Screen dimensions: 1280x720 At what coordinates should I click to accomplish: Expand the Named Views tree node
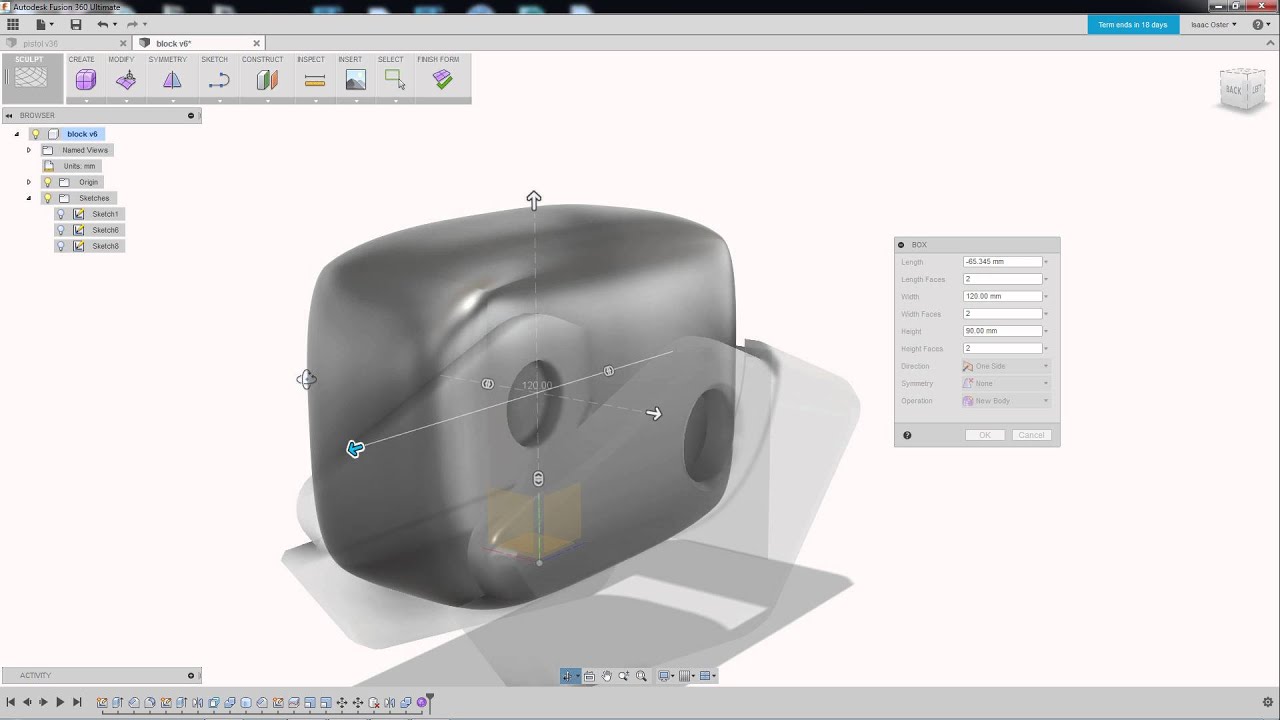(29, 150)
